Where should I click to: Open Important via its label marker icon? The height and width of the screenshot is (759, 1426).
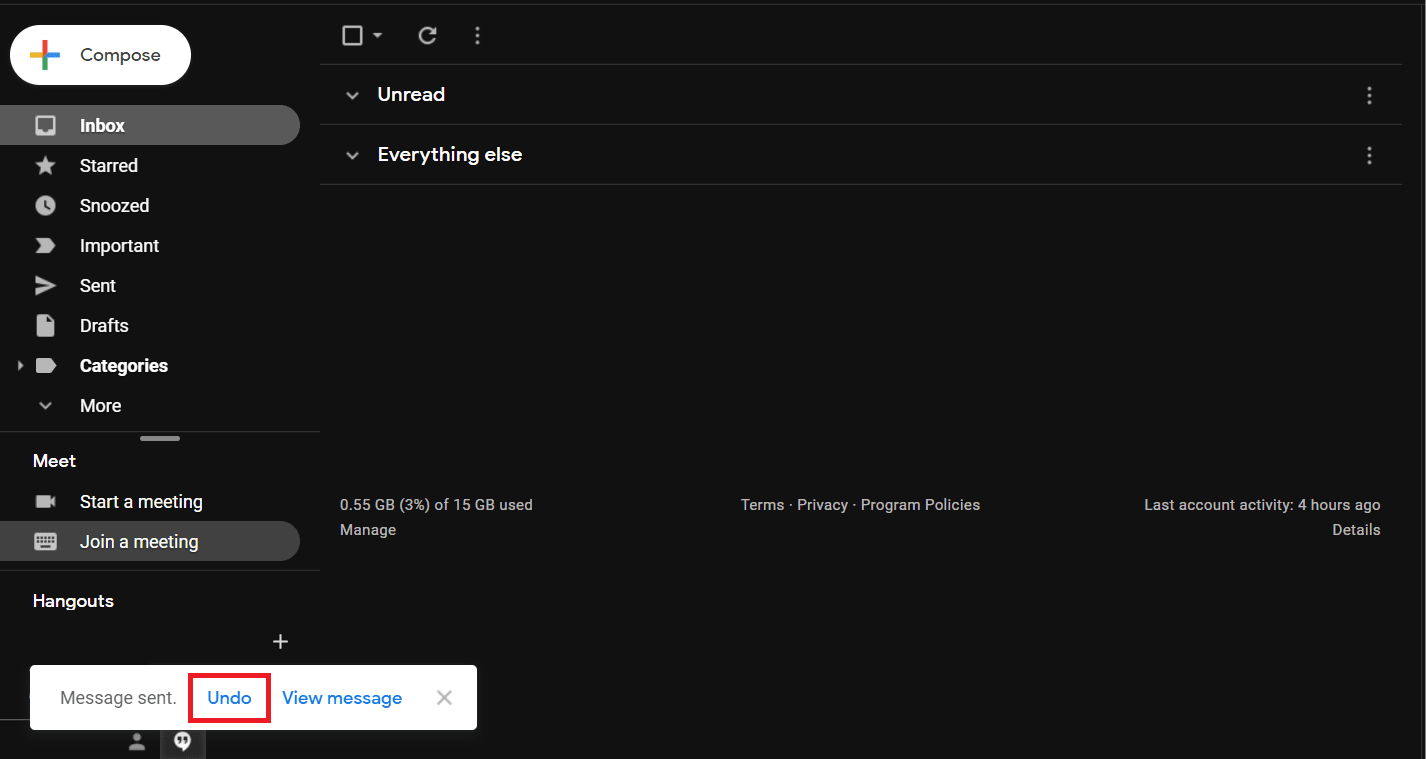(x=45, y=245)
